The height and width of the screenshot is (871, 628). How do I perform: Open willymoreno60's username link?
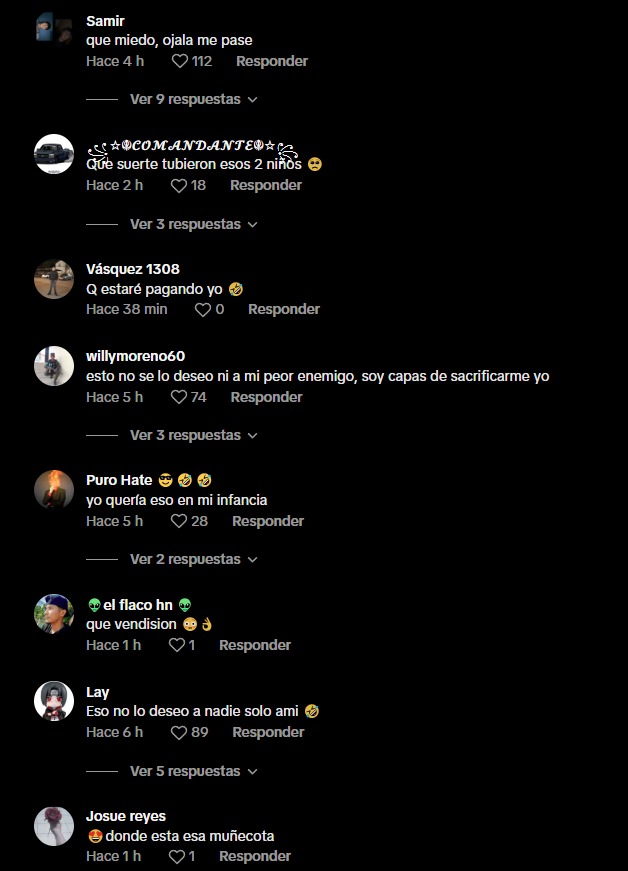(135, 356)
